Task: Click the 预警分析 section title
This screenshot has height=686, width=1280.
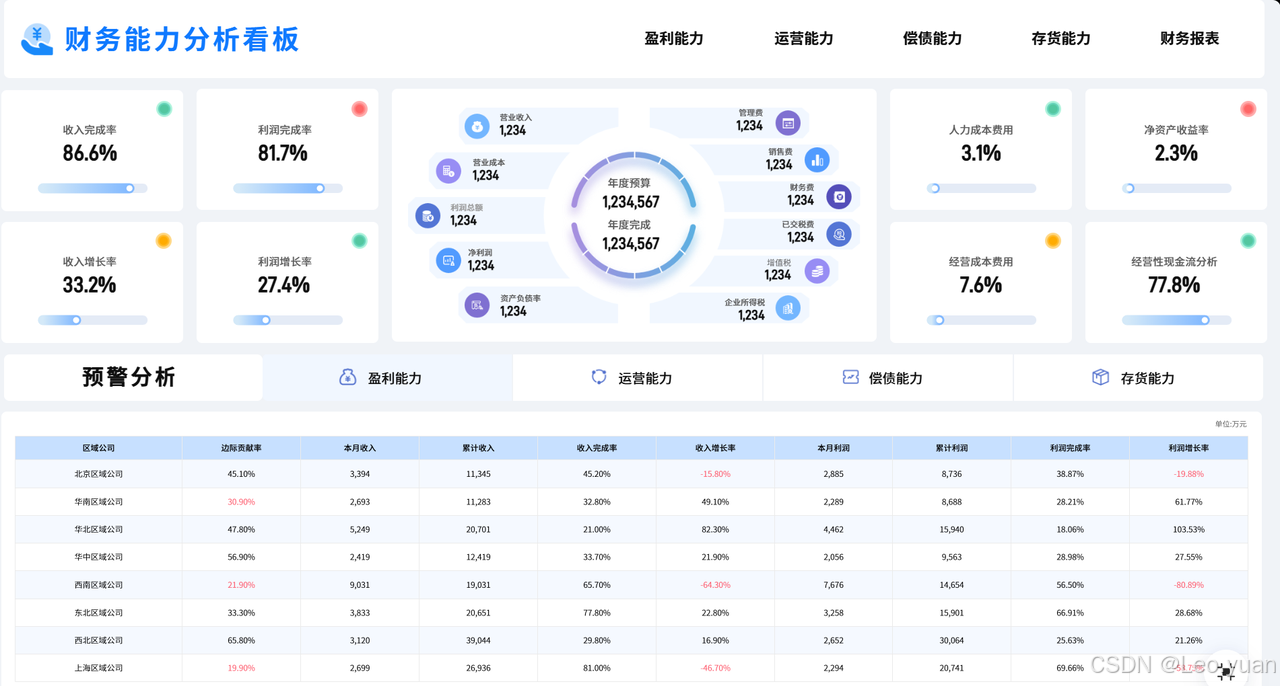Action: click(x=129, y=377)
